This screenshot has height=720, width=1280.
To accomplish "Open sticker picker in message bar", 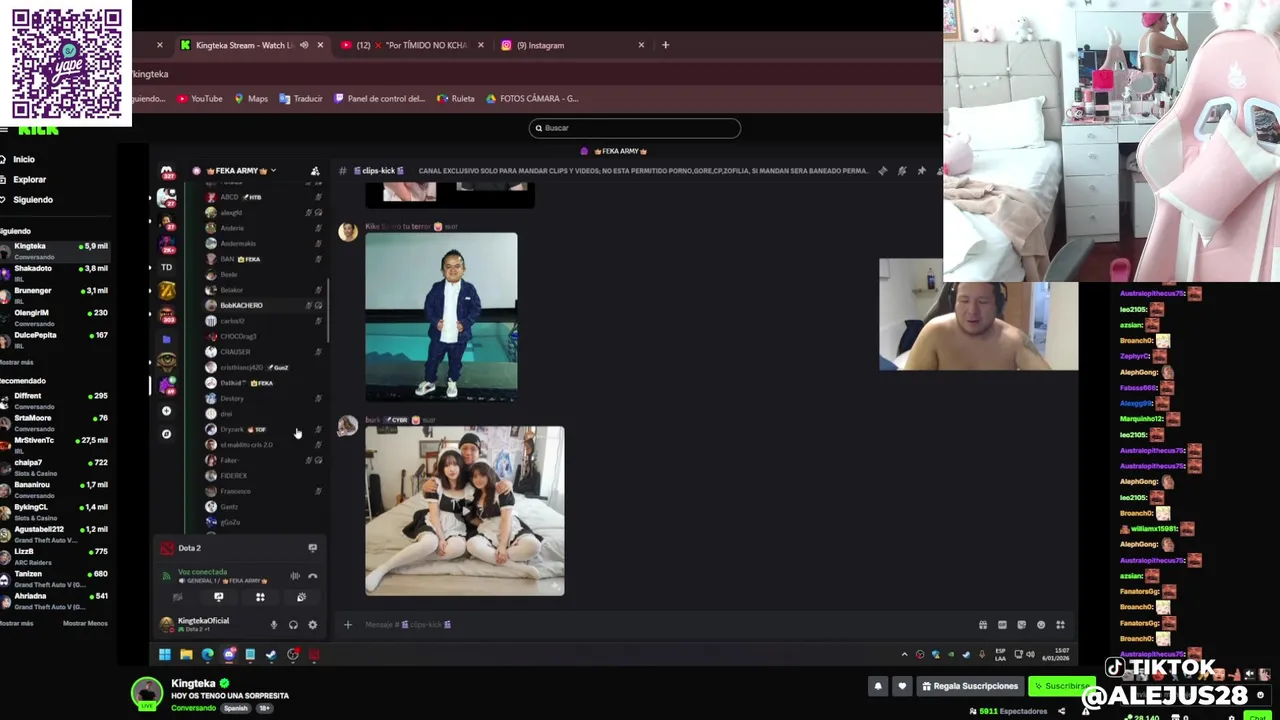I will pos(1021,625).
